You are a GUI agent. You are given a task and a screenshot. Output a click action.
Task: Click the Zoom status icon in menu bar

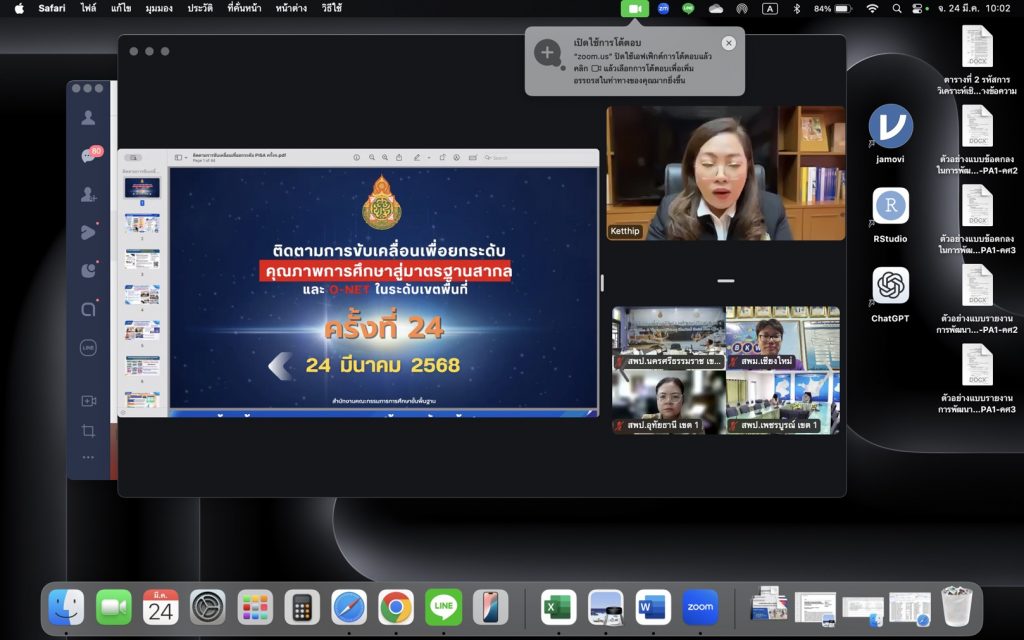(x=664, y=8)
